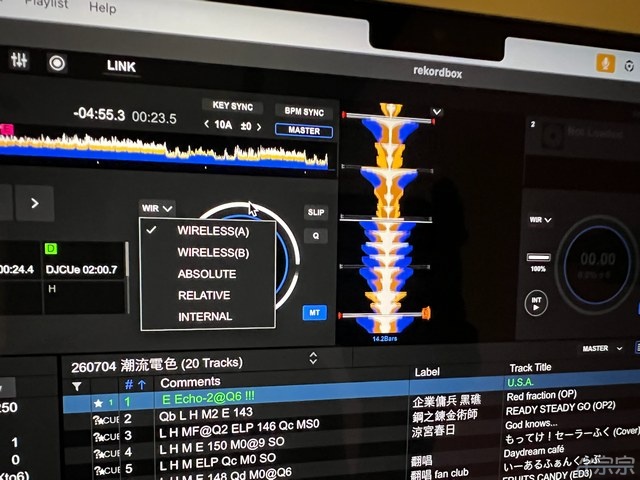Open the Help menu
The image size is (640, 480).
click(102, 7)
